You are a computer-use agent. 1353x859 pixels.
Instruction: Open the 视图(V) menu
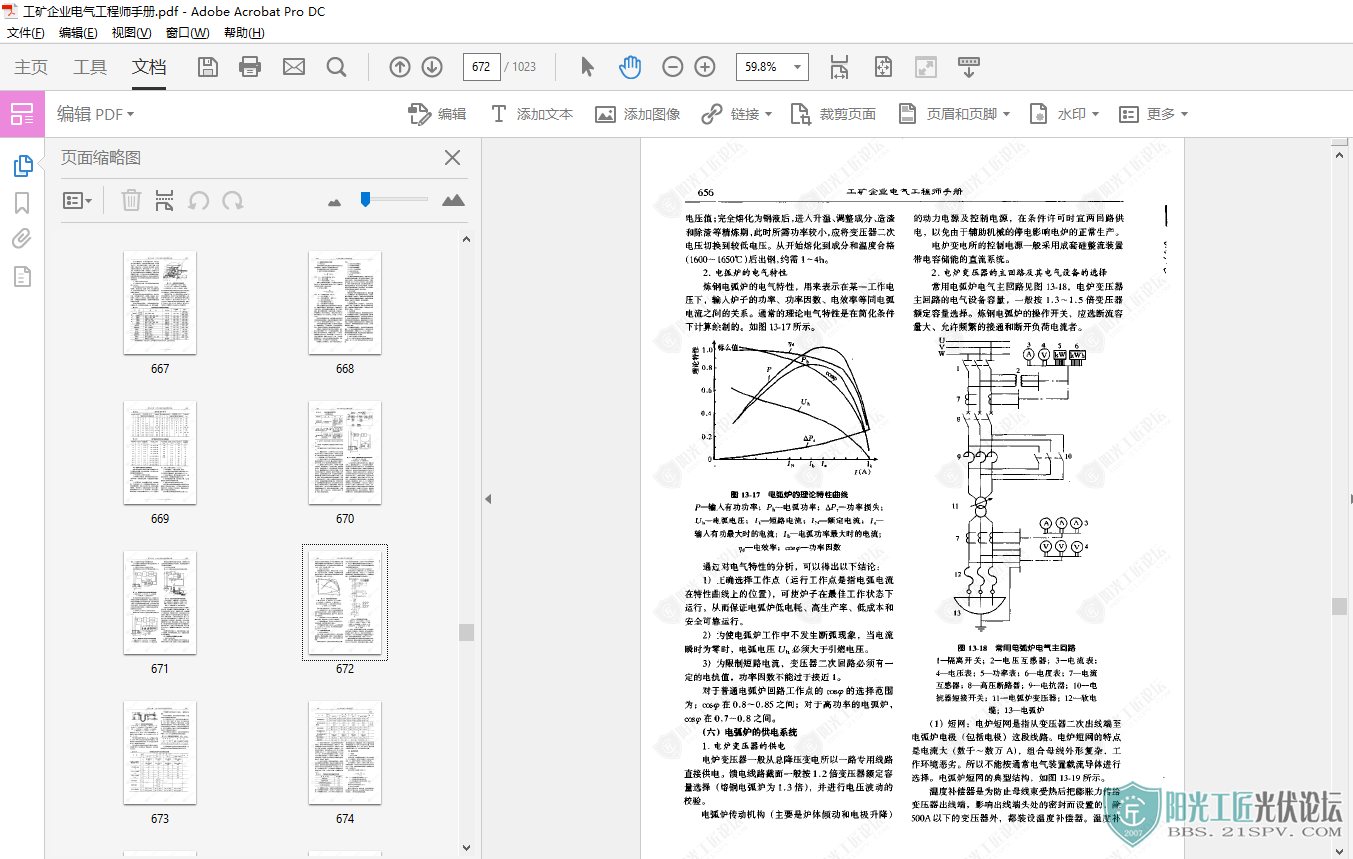point(131,33)
